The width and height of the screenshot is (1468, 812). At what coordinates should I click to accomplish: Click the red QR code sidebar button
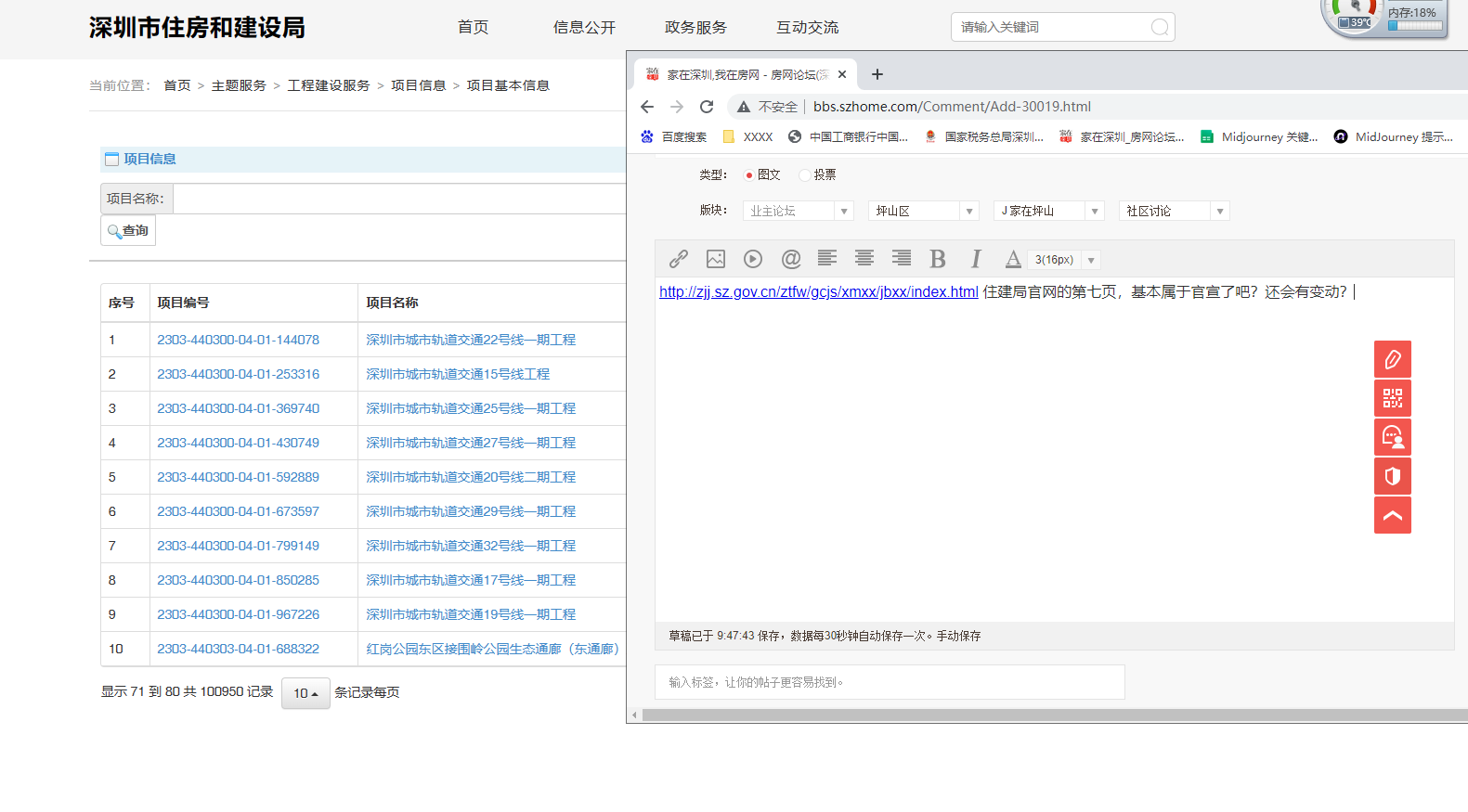pos(1392,398)
